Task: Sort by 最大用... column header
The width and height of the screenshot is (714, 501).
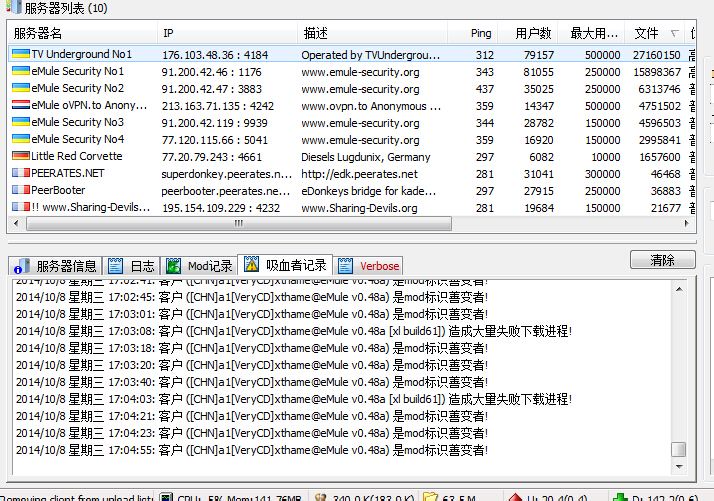Action: pos(592,33)
